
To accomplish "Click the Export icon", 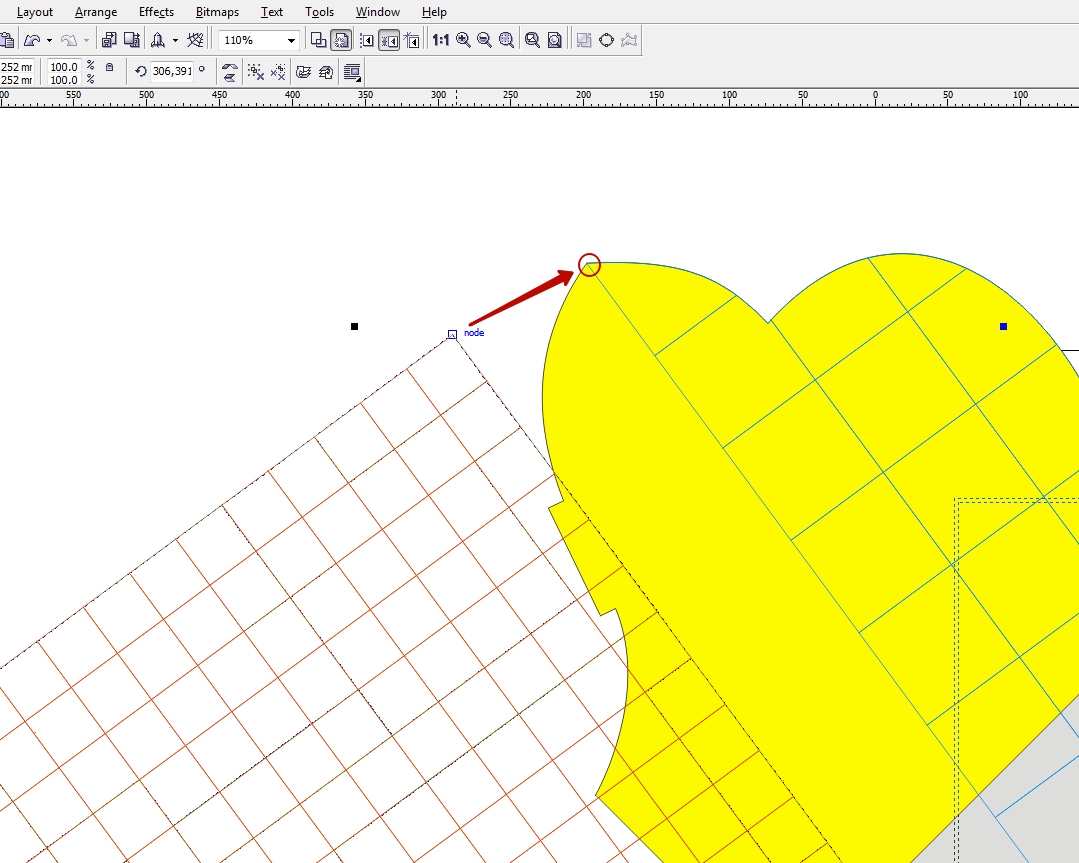I will coord(131,40).
